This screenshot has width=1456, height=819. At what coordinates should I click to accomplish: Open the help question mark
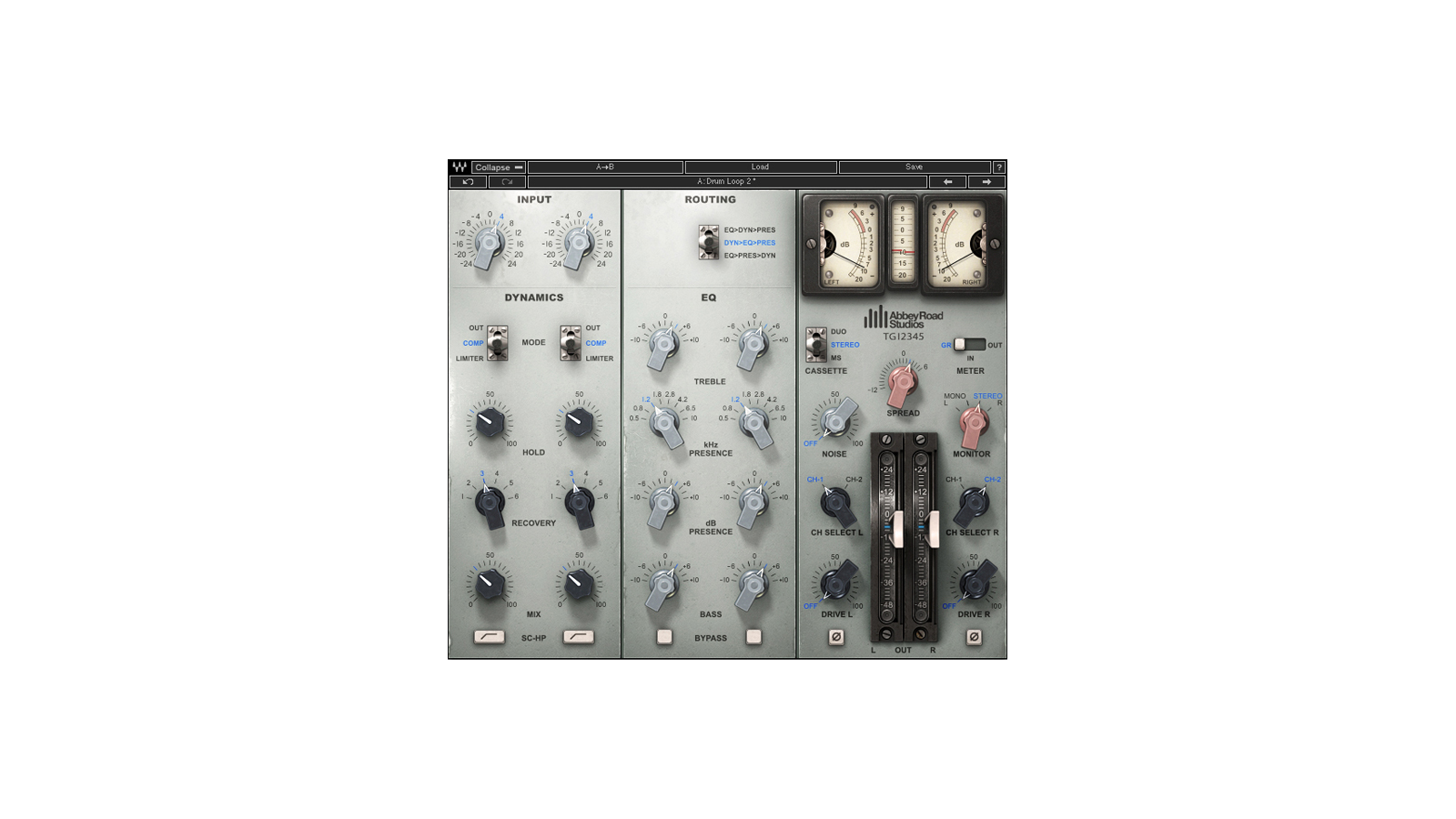pyautogui.click(x=999, y=167)
